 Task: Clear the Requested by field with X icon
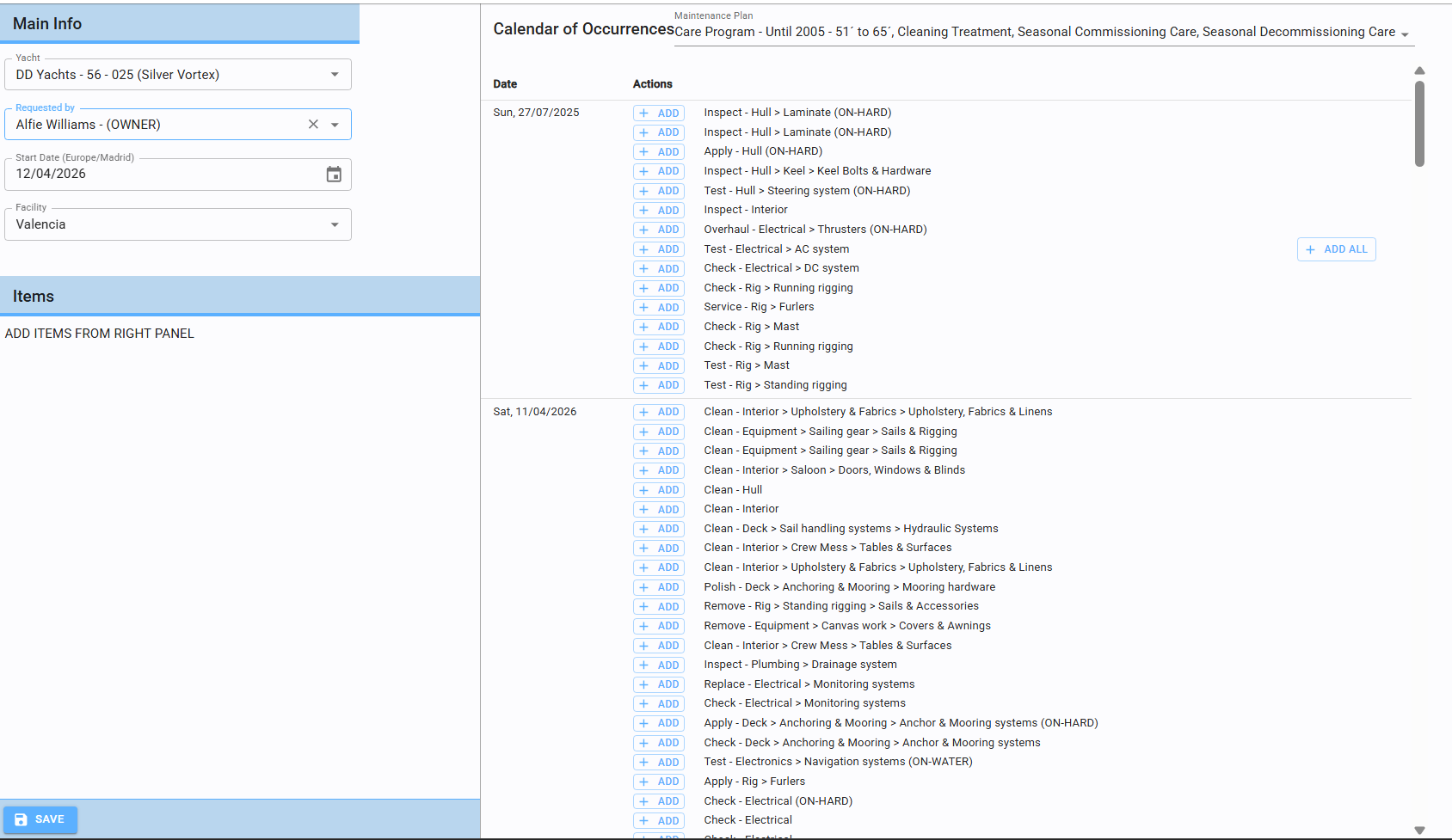click(313, 125)
